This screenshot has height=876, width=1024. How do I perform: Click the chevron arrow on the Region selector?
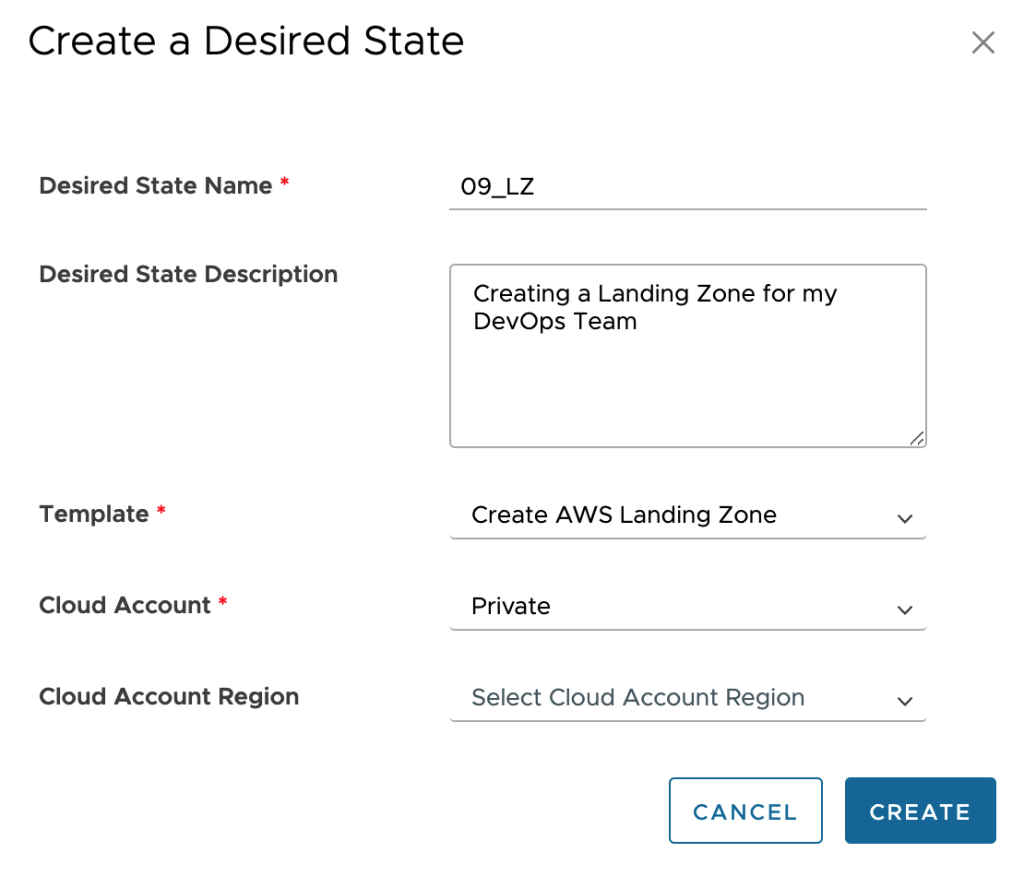(905, 701)
